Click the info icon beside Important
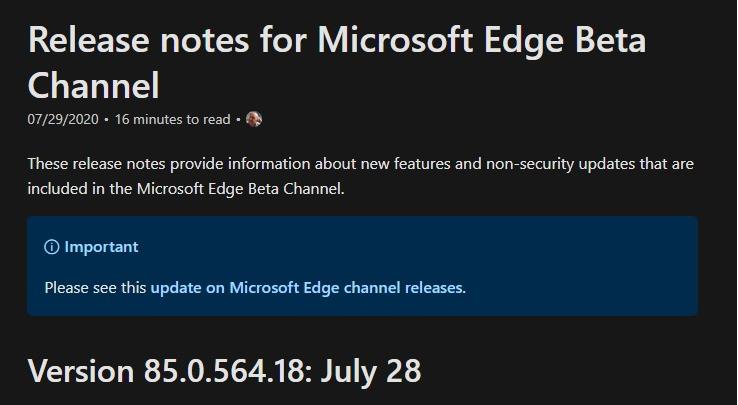738x405 pixels. [52, 247]
